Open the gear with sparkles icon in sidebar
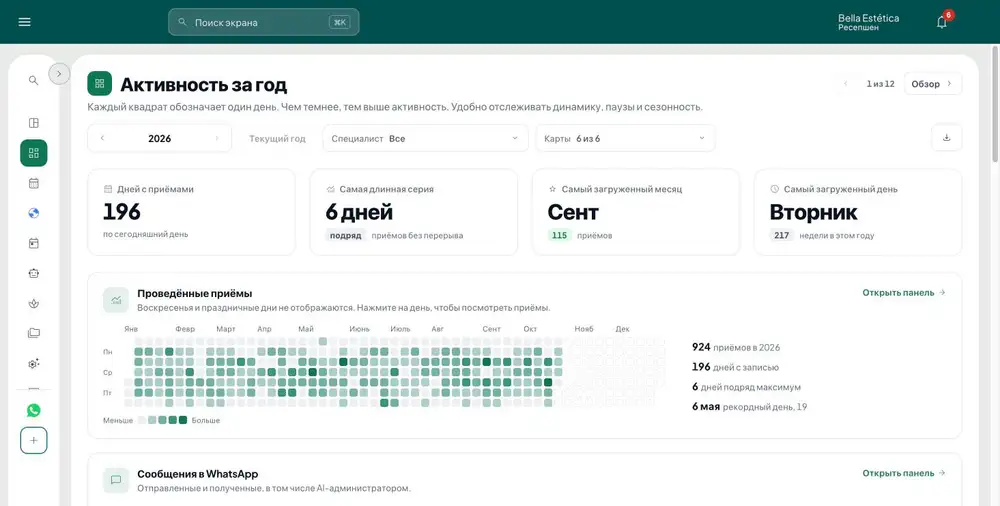The width and height of the screenshot is (1000, 506). [34, 363]
